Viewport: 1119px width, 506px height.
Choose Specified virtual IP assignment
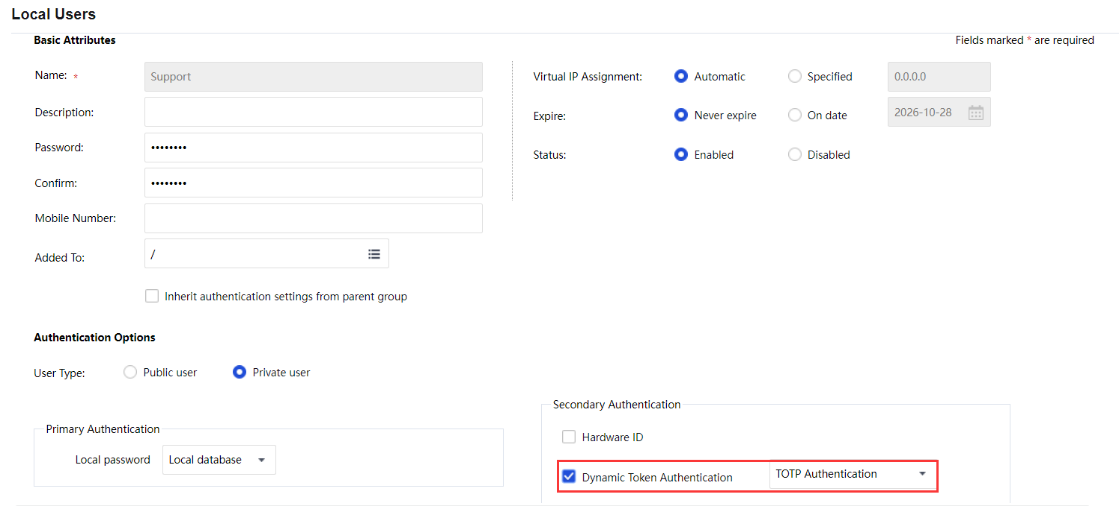pos(795,76)
